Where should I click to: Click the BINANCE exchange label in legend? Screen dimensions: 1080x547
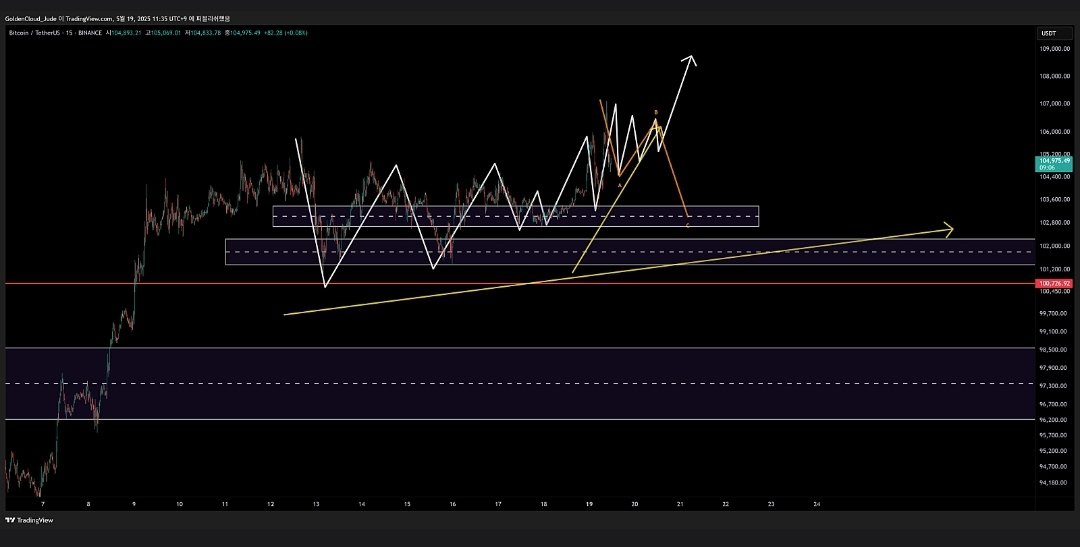90,33
